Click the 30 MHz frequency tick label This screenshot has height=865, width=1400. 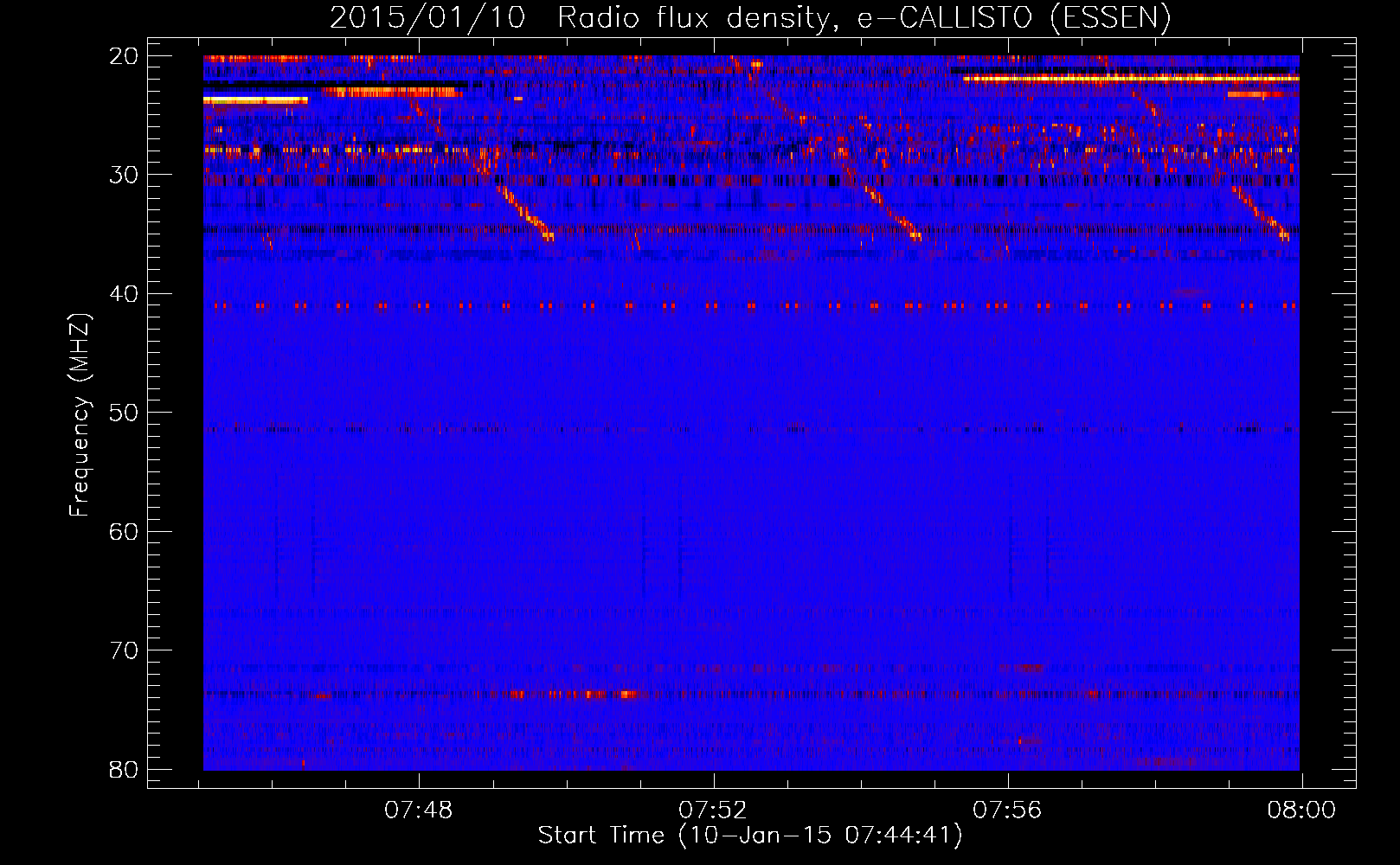coord(124,175)
